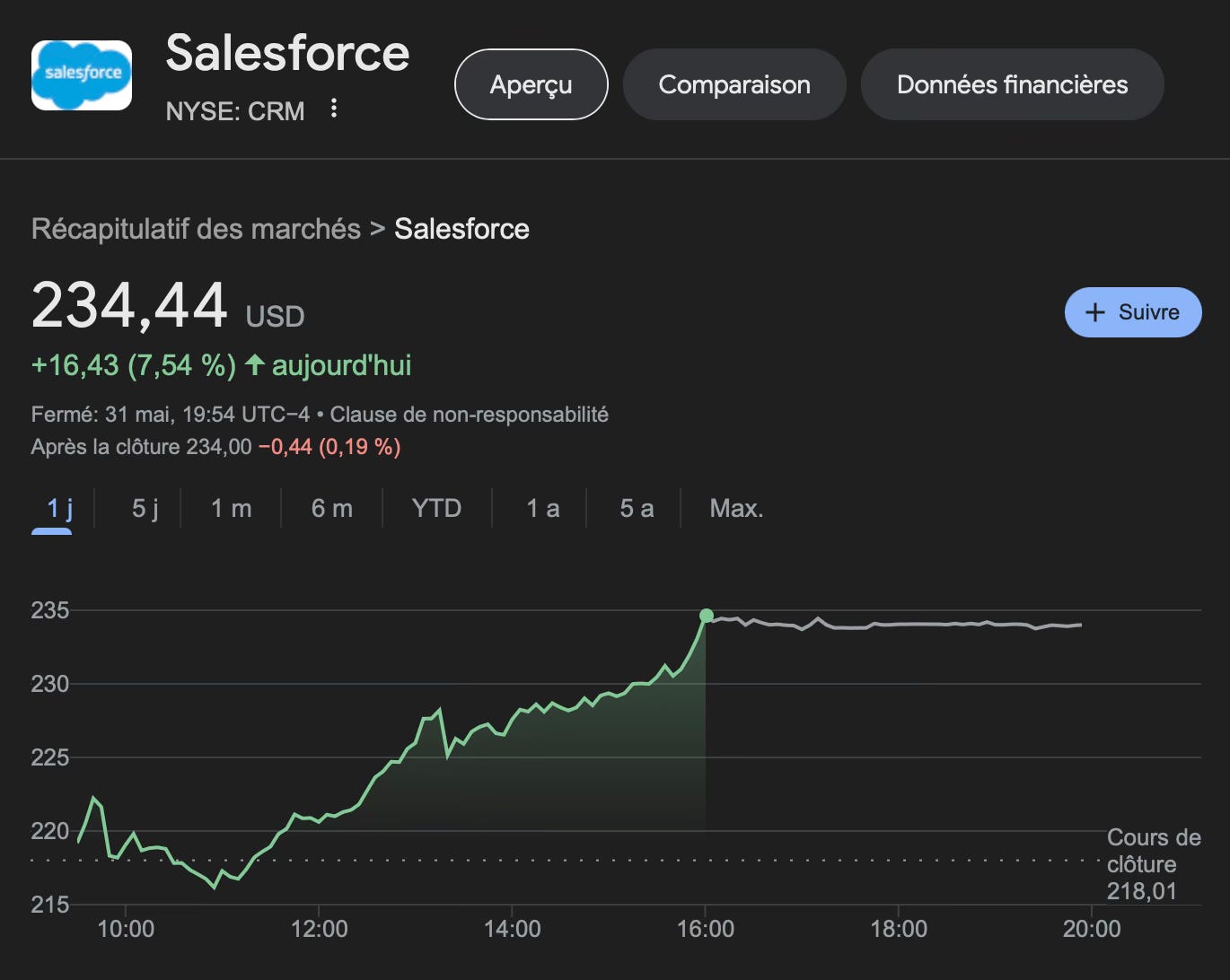This screenshot has height=980, width=1230.
Task: Click the Cours de clôture 218,01 label
Action: click(1154, 864)
